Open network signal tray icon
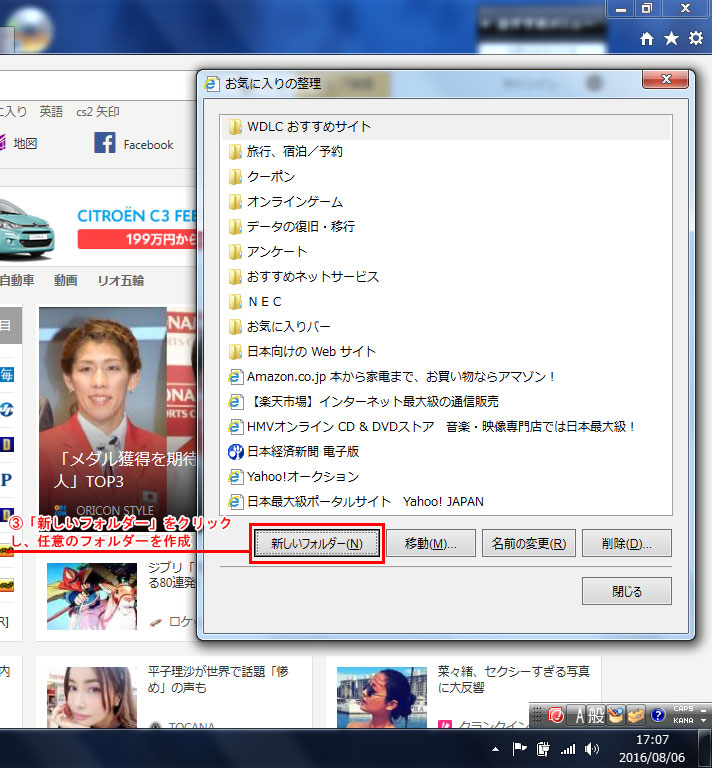This screenshot has height=768, width=712. coord(568,748)
